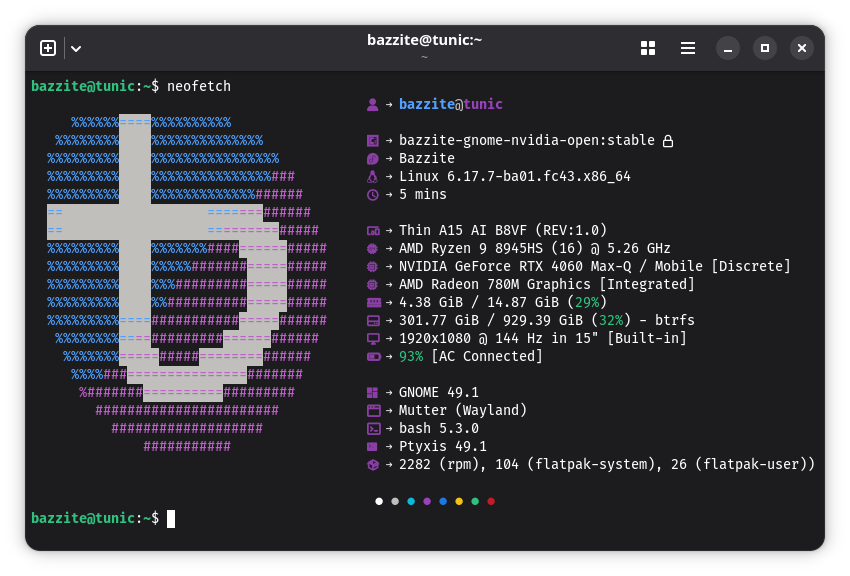Click the neofetch command text
The height and width of the screenshot is (576, 850).
tap(199, 86)
